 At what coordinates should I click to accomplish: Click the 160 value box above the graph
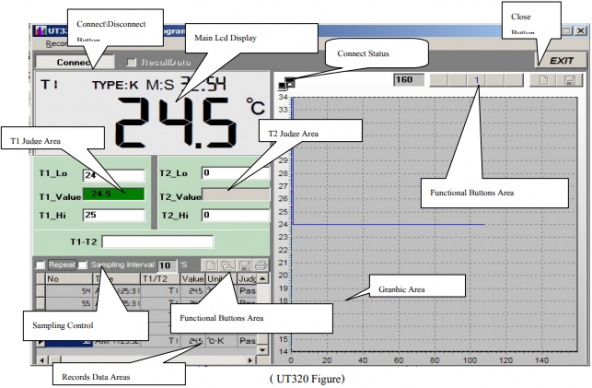(x=409, y=80)
